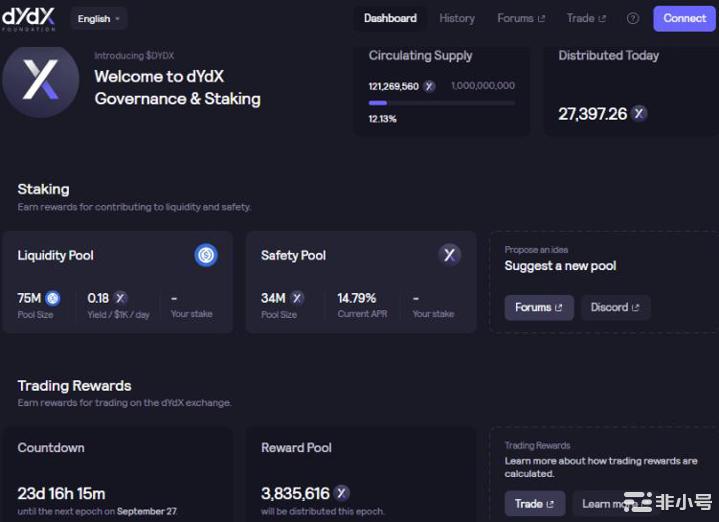Click the circulating supply progress bar
The width and height of the screenshot is (719, 522).
click(442, 103)
